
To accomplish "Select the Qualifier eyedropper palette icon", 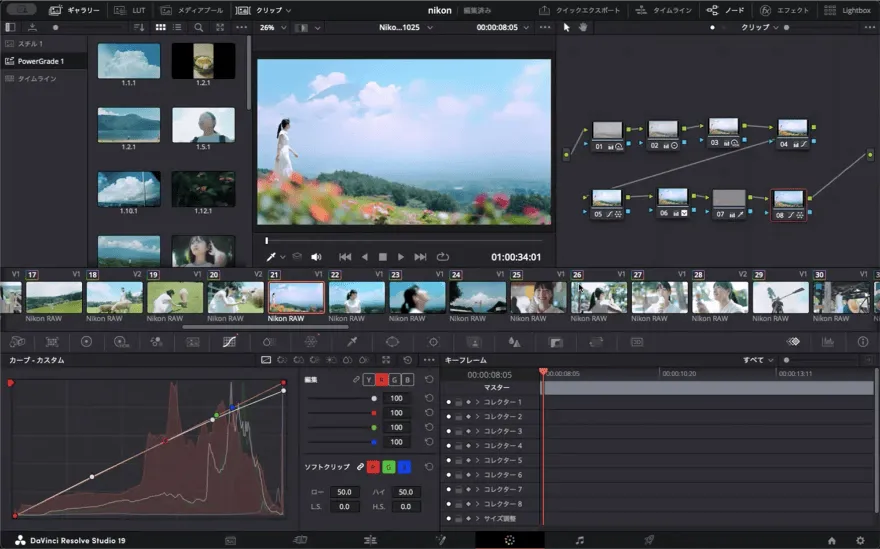I will click(351, 341).
